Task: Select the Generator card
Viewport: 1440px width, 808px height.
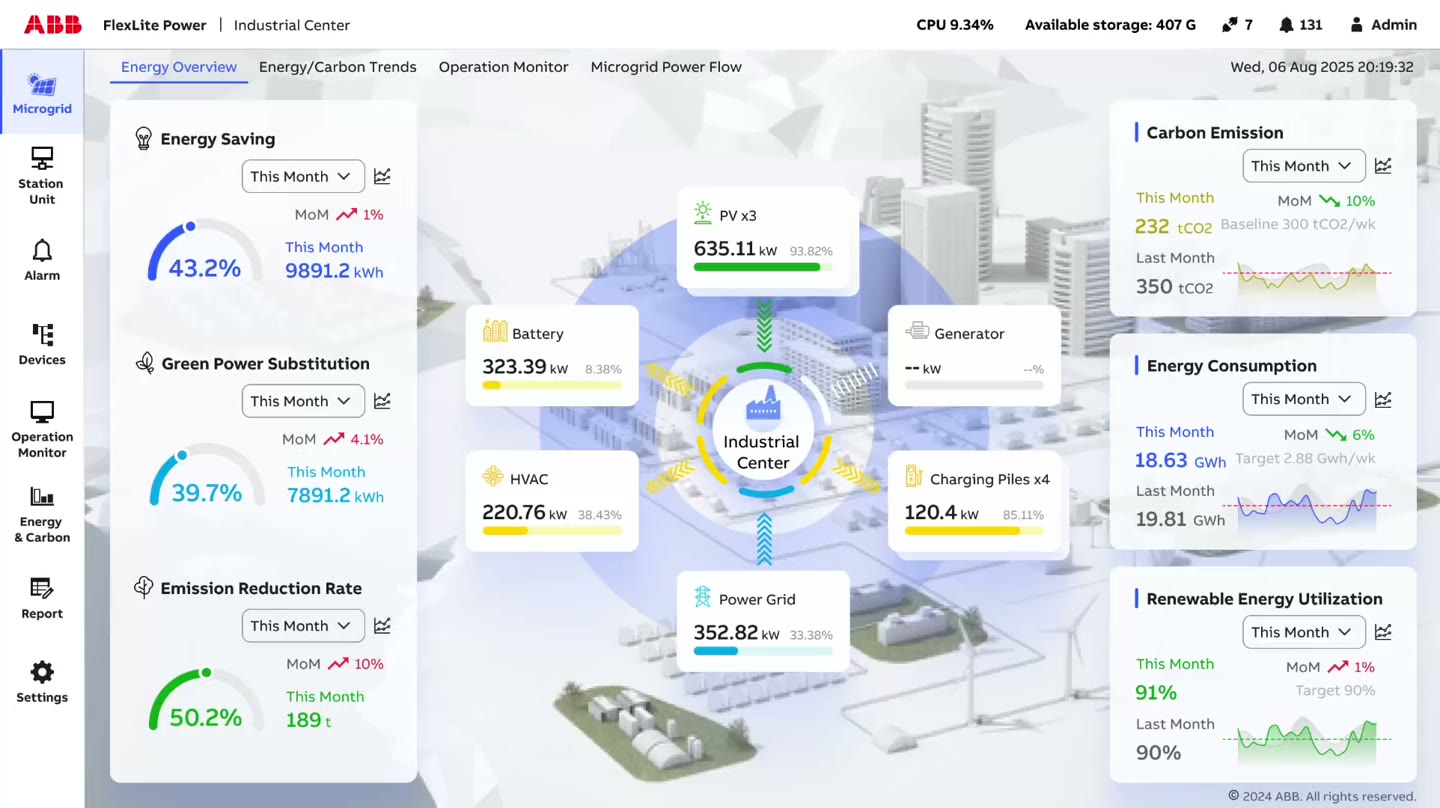Action: (x=975, y=355)
